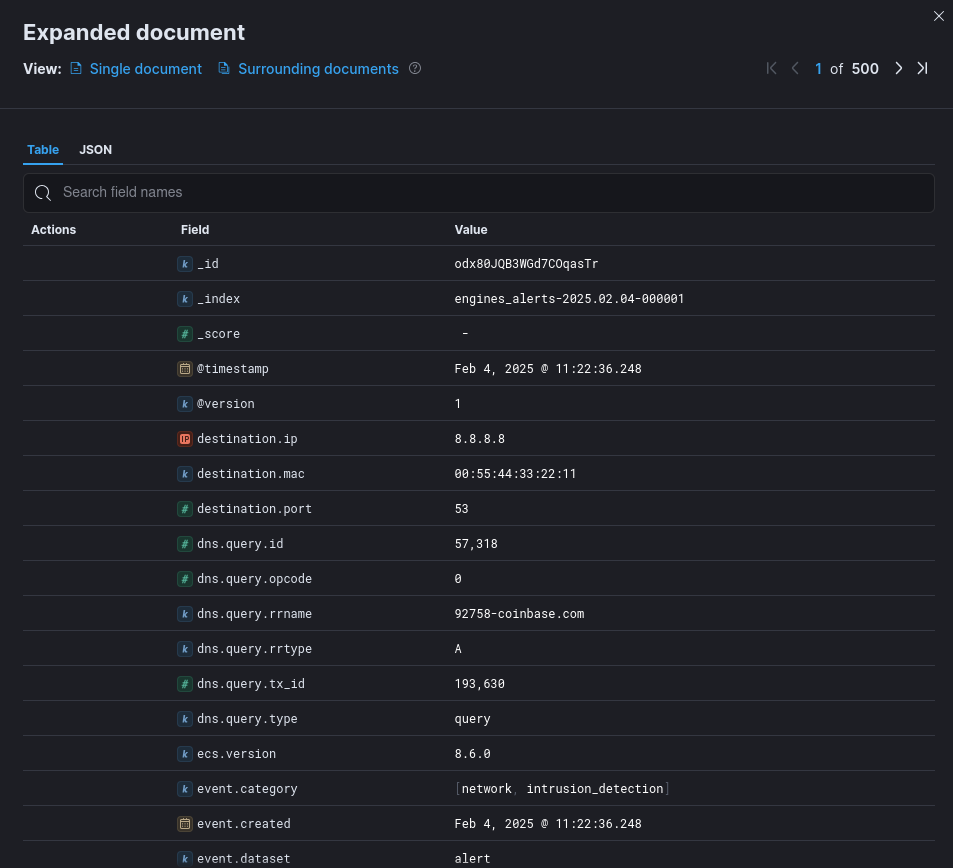953x868 pixels.
Task: Close the Expanded document flyout
Action: tap(938, 16)
